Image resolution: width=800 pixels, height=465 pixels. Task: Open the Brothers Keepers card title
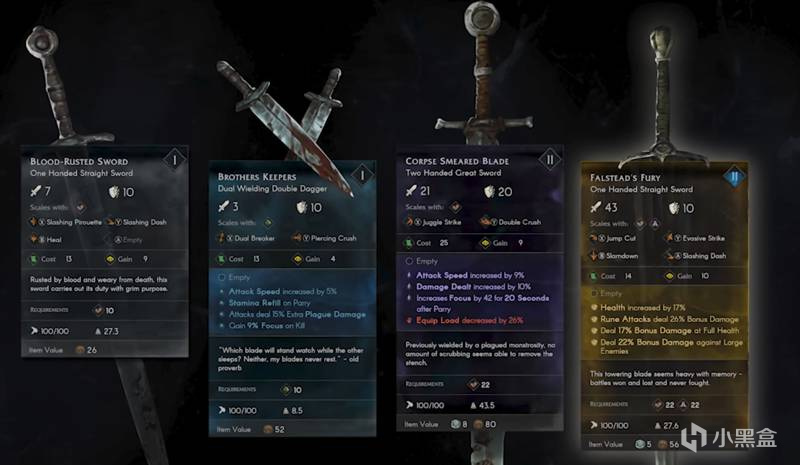coord(257,177)
